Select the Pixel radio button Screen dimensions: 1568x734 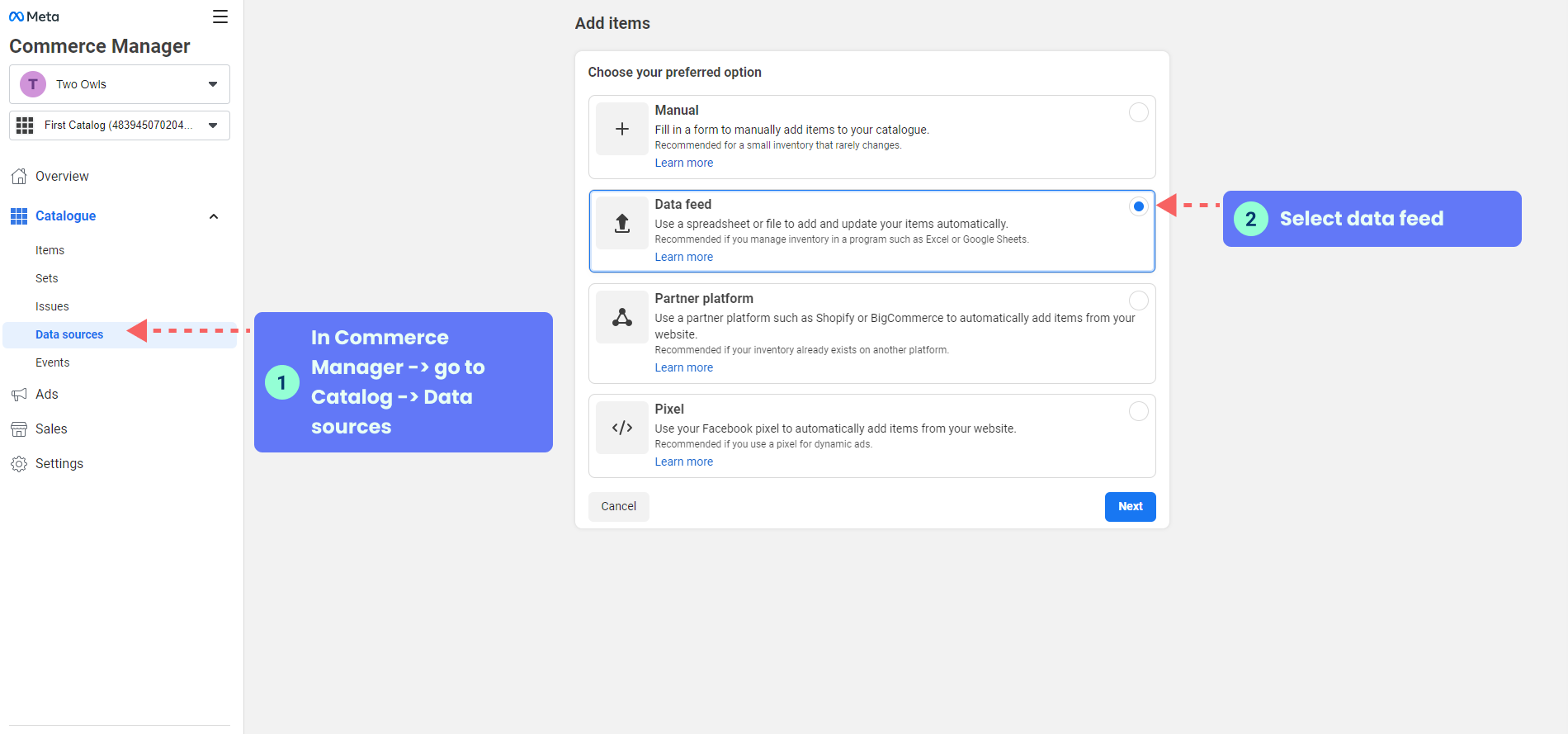[x=1139, y=411]
